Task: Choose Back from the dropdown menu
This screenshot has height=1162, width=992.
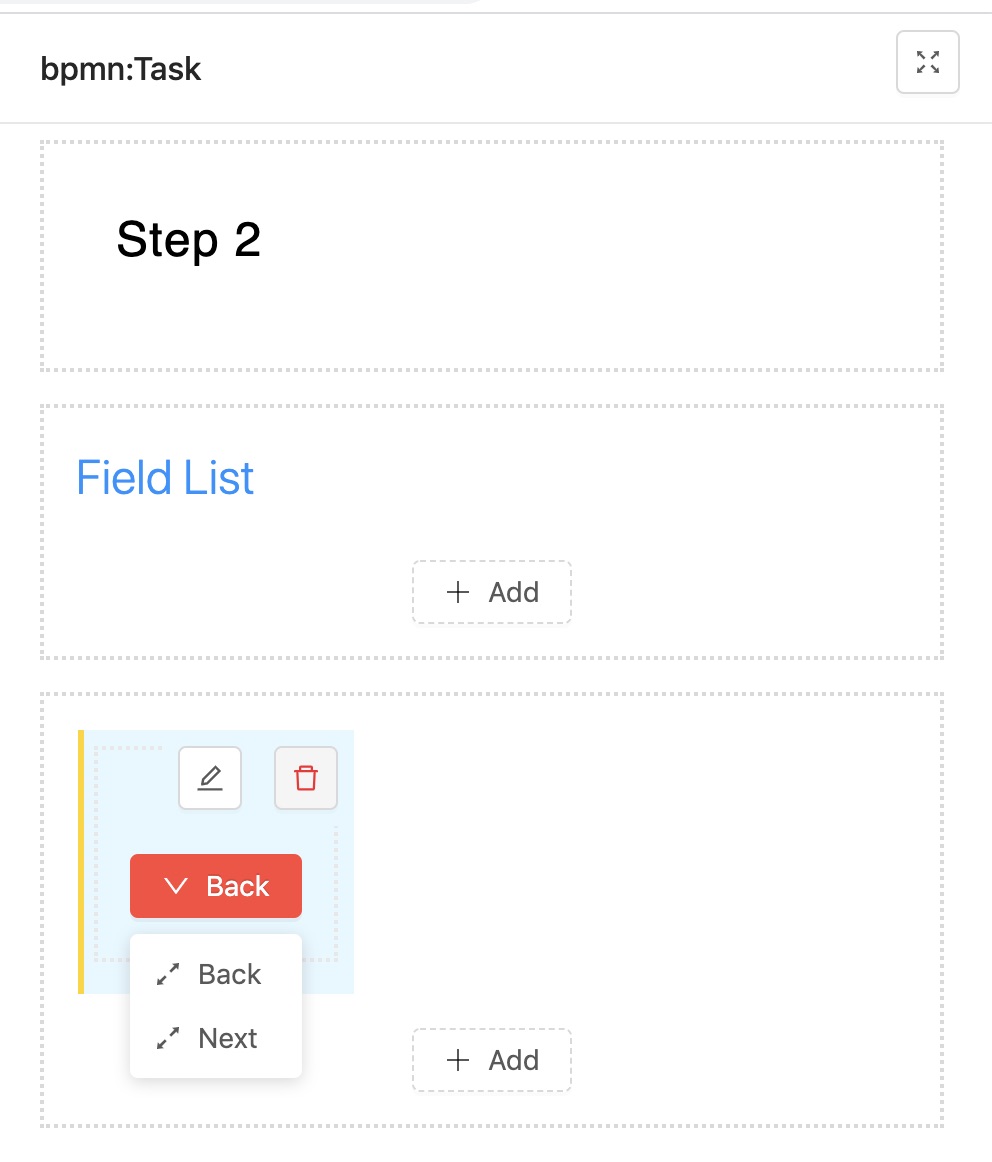Action: pos(216,975)
